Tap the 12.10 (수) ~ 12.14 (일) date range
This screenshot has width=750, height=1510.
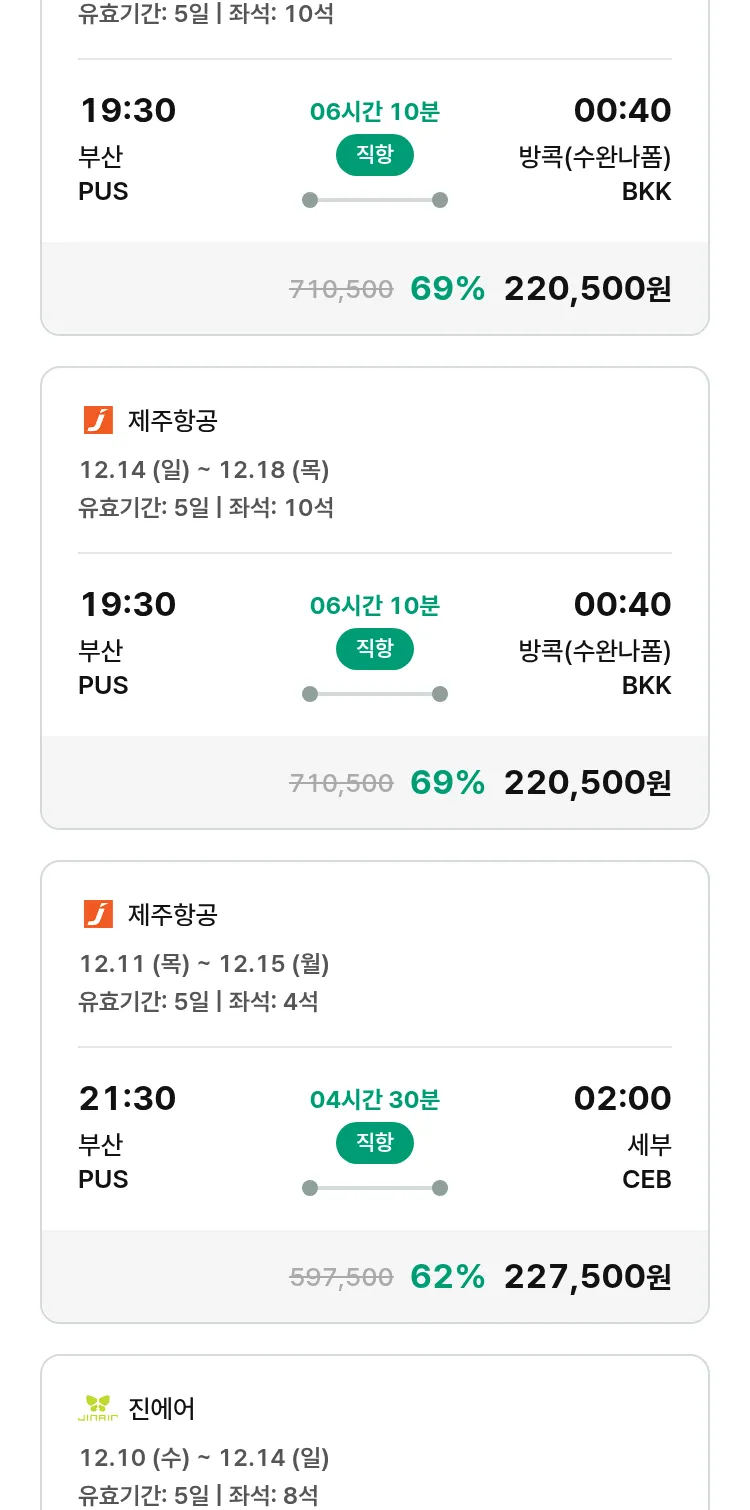(204, 1457)
